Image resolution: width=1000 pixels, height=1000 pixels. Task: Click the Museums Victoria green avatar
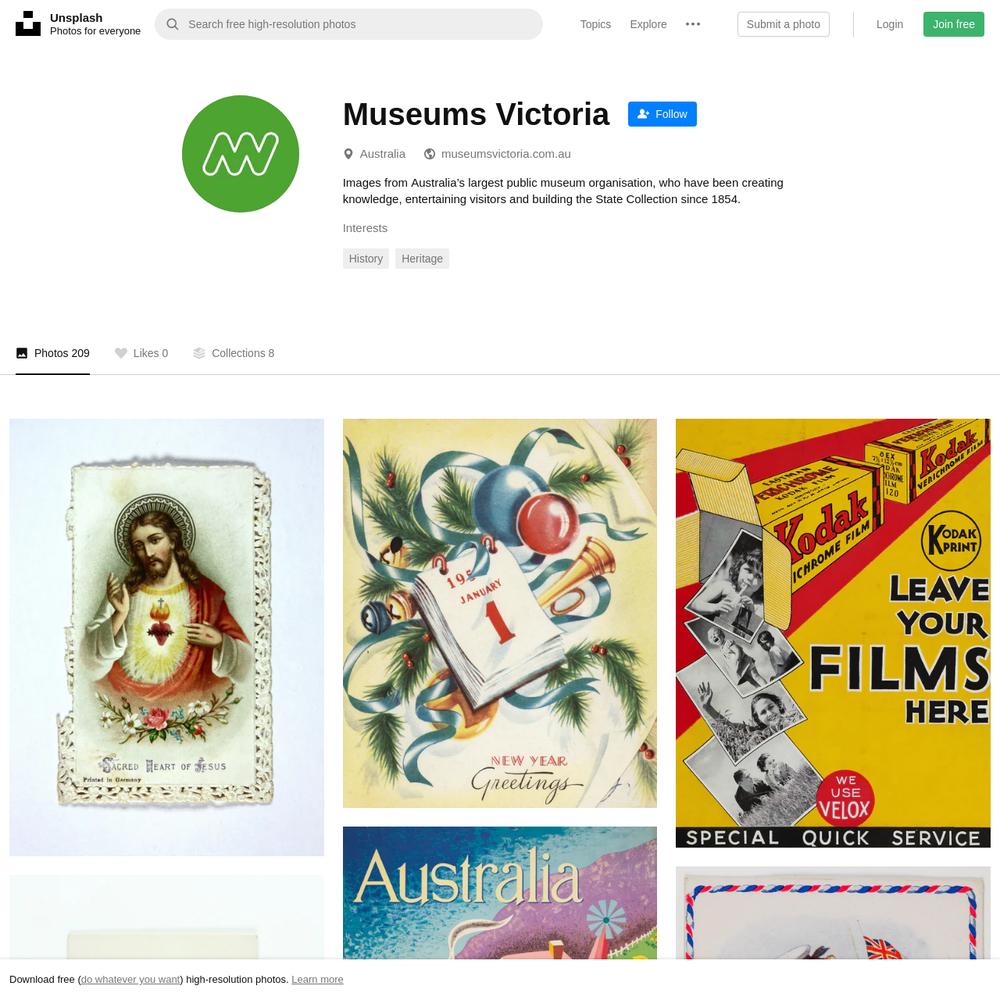pyautogui.click(x=240, y=154)
